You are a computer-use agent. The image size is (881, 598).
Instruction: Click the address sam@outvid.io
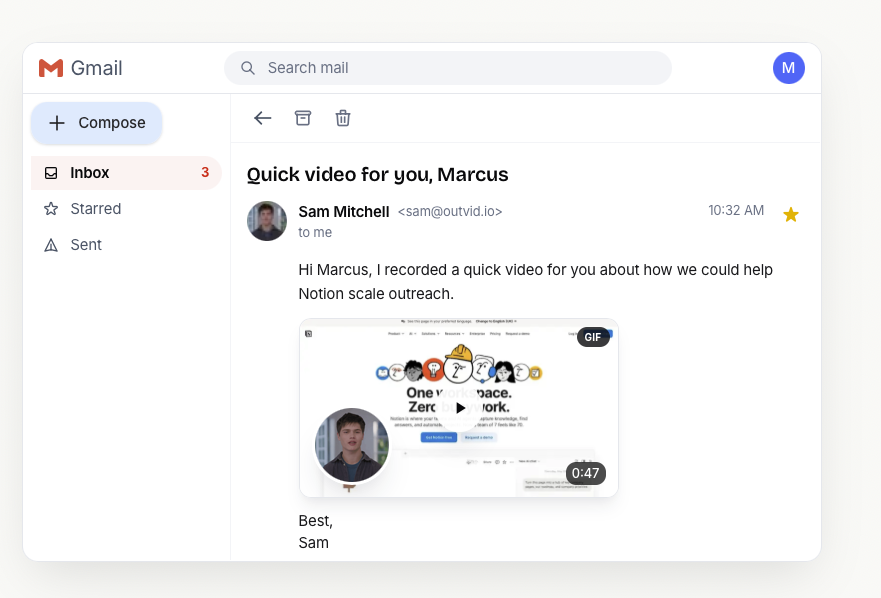click(x=450, y=211)
